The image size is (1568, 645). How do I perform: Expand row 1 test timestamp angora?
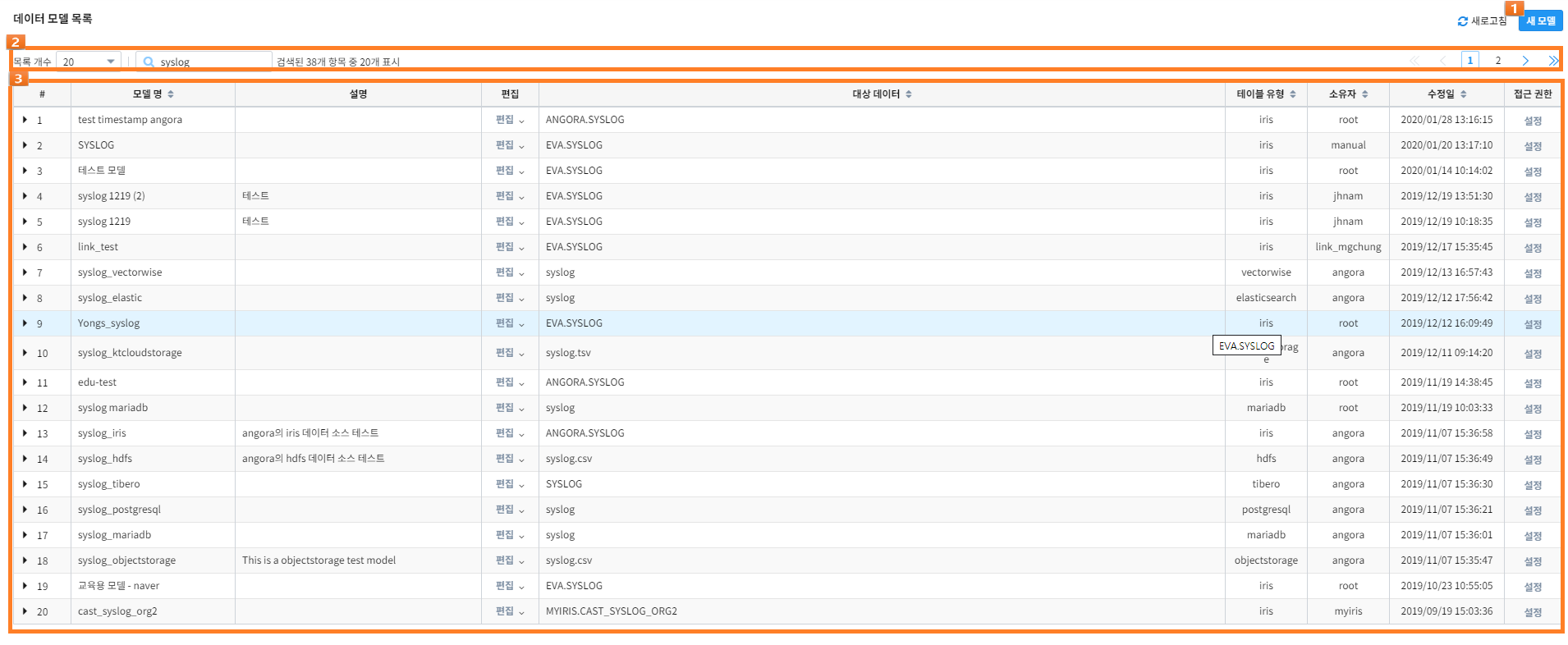[25, 120]
